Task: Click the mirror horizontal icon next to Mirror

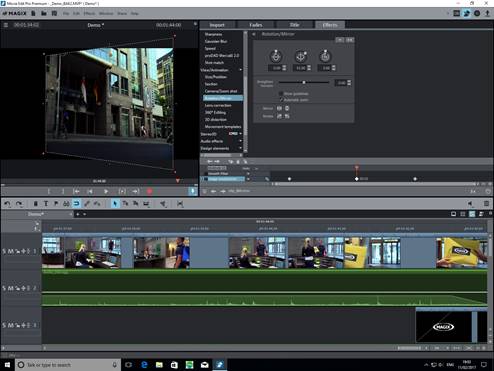Action: (279, 108)
